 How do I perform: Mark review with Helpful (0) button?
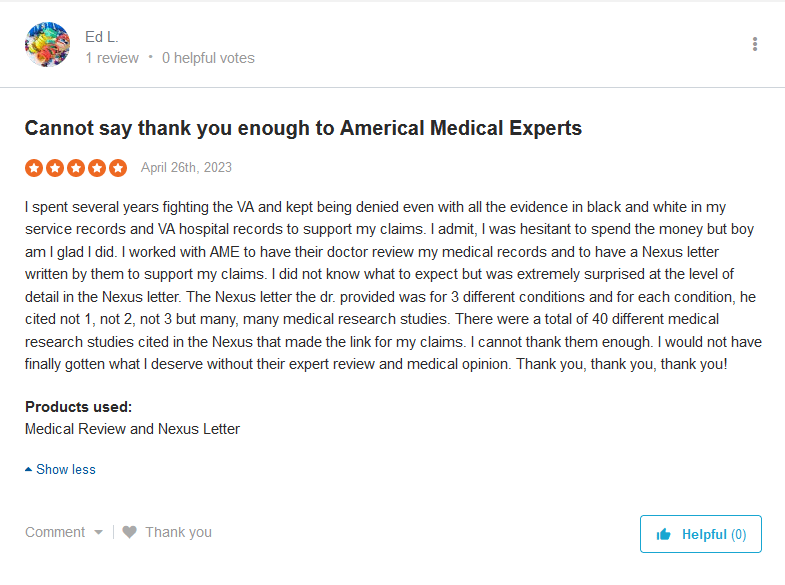tap(701, 534)
